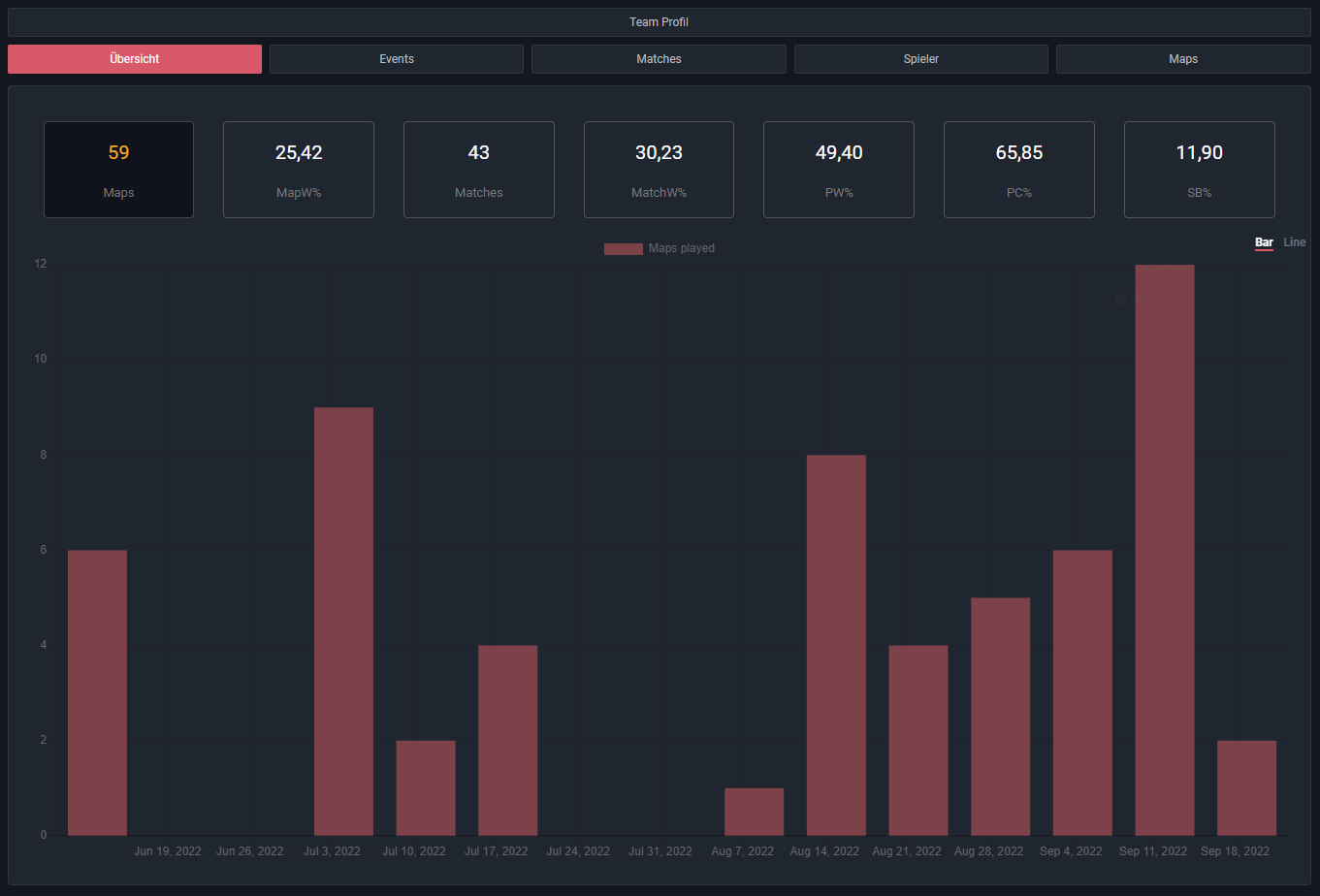Screen dimensions: 1320x896
Task: Click the y-axis value 10
Action: 41,359
